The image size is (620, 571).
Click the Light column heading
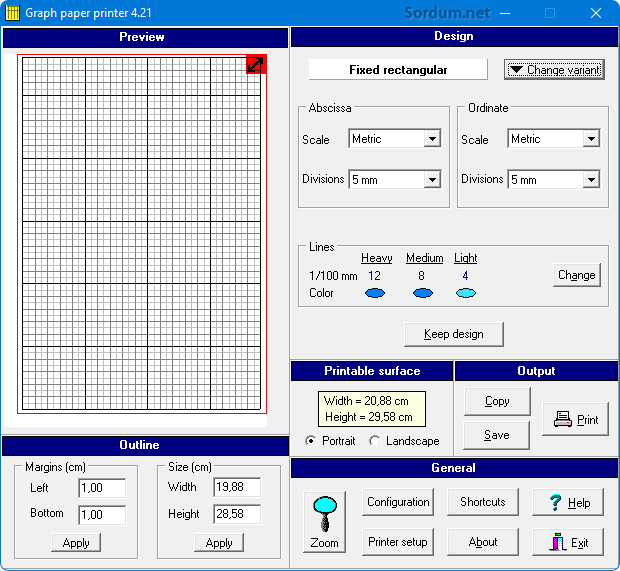tap(465, 258)
